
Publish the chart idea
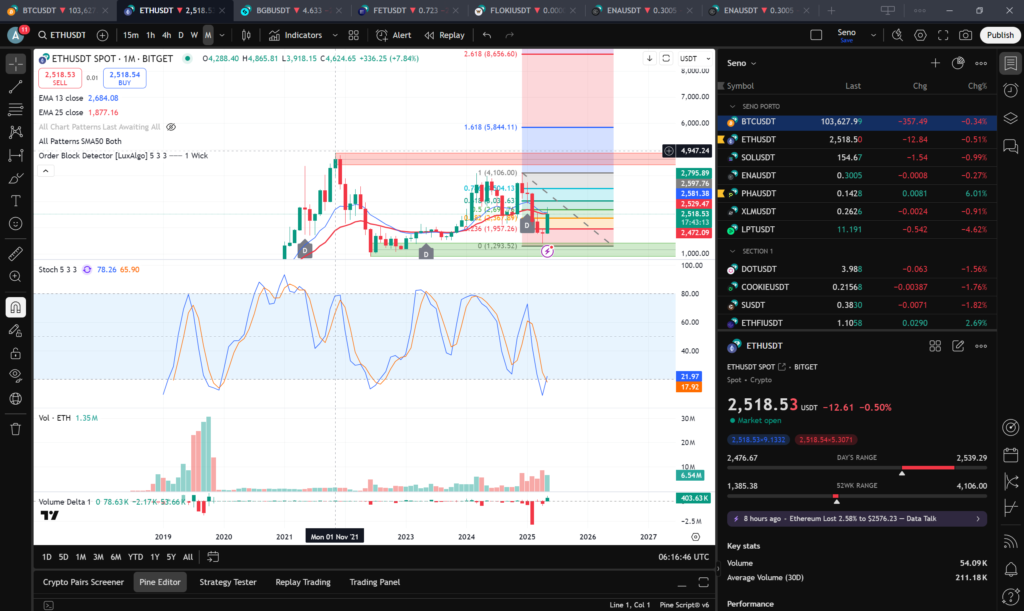point(1000,35)
